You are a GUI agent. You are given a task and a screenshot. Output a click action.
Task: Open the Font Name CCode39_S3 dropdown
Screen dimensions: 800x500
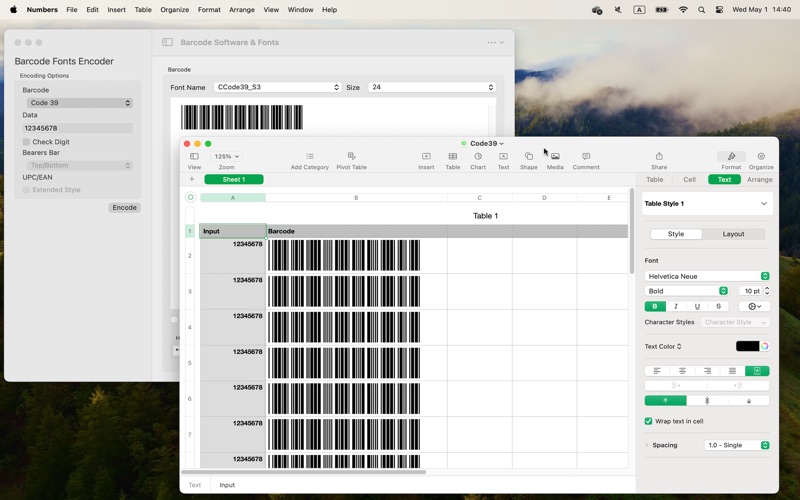pyautogui.click(x=277, y=87)
